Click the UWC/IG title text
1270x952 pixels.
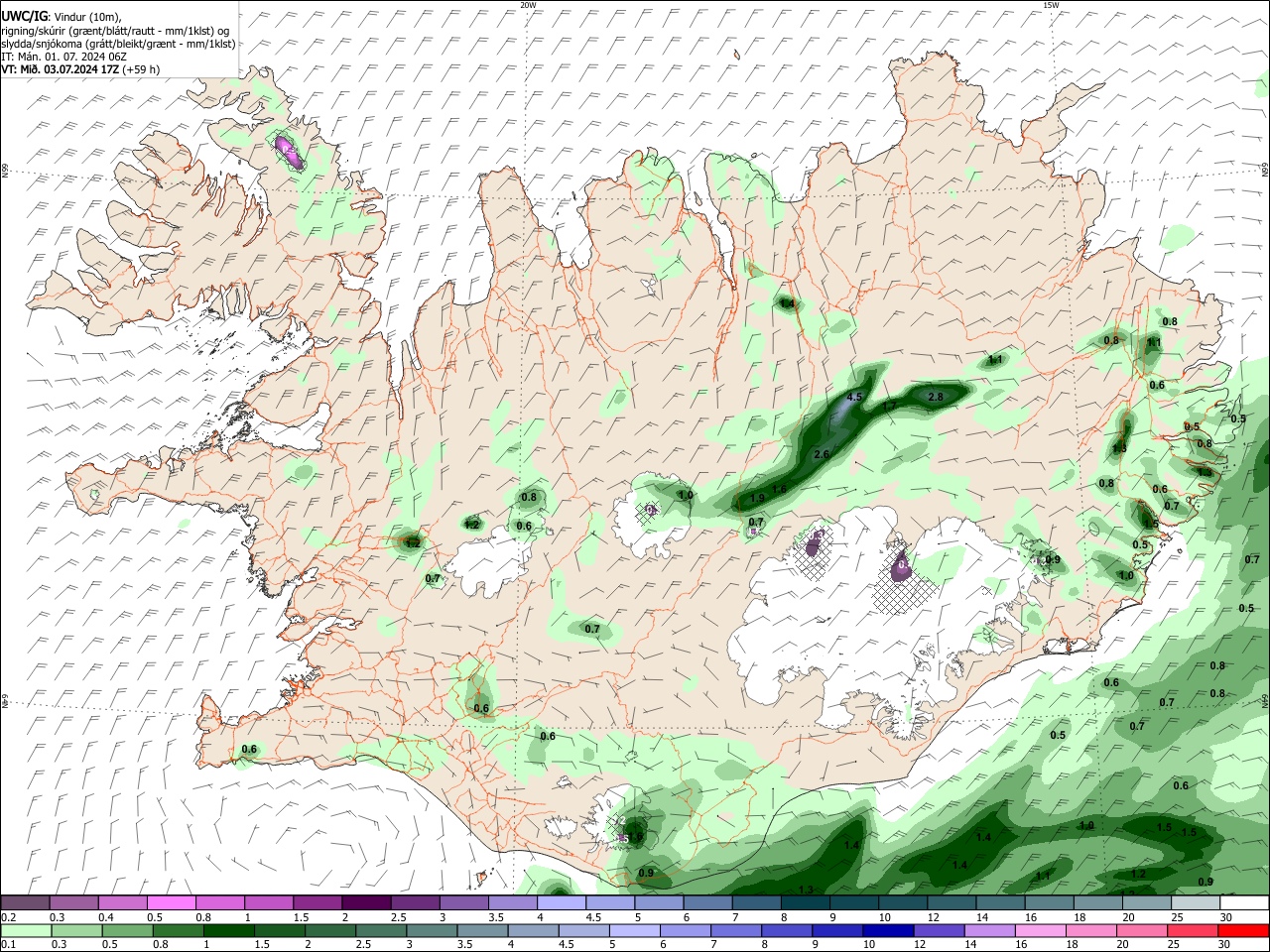click(24, 16)
